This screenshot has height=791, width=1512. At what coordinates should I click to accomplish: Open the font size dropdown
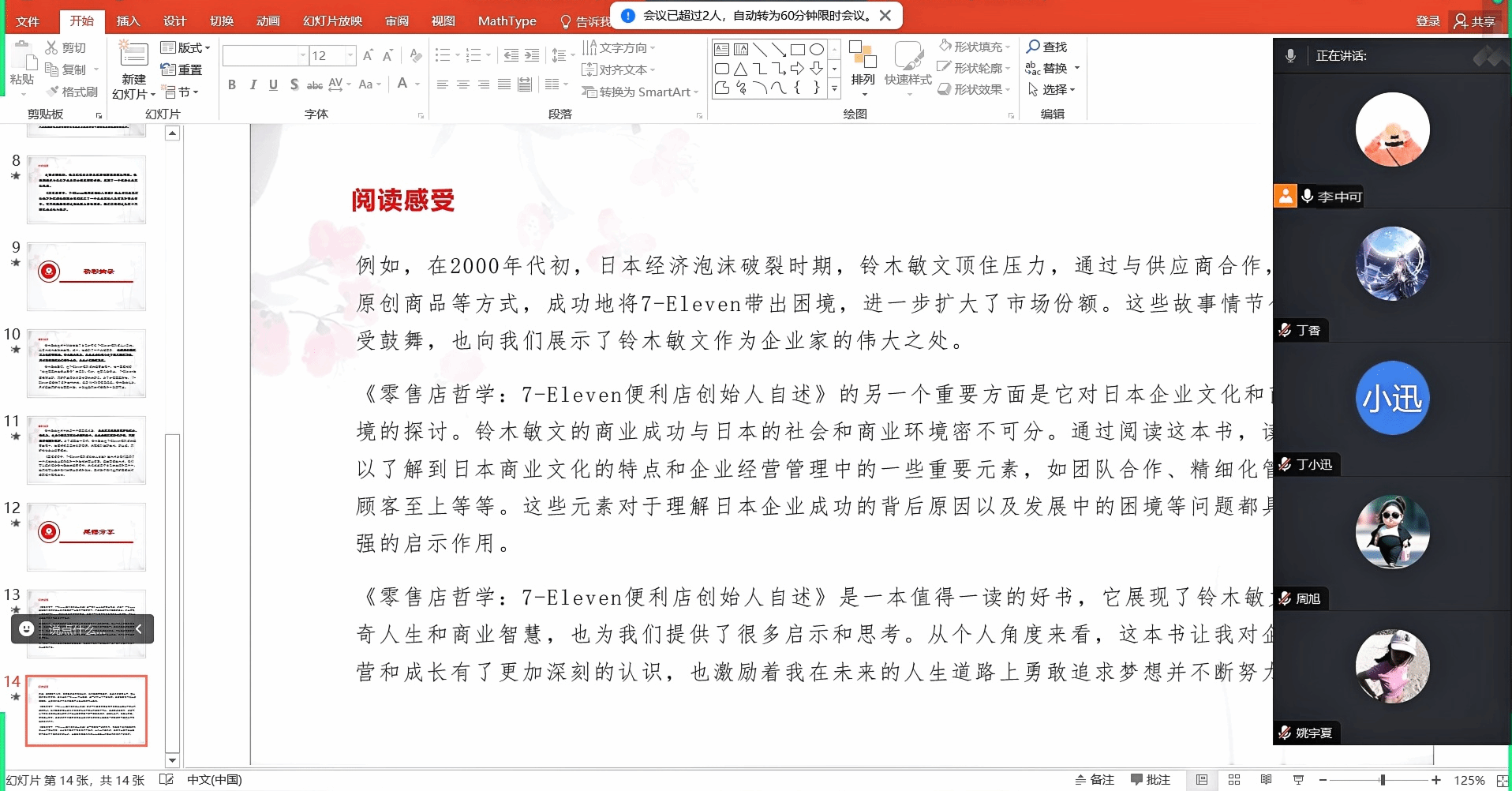click(350, 55)
